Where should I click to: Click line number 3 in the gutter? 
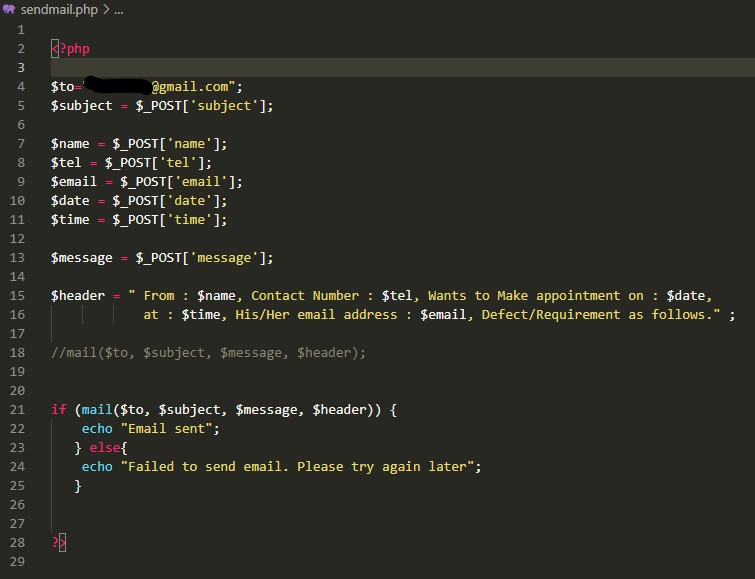[x=21, y=67]
